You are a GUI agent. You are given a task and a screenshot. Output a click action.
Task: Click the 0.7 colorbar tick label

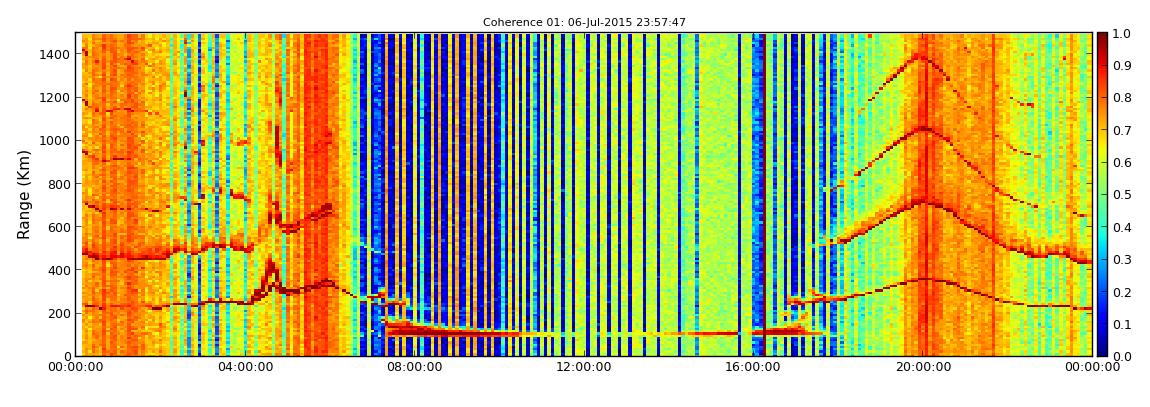[x=1122, y=131]
